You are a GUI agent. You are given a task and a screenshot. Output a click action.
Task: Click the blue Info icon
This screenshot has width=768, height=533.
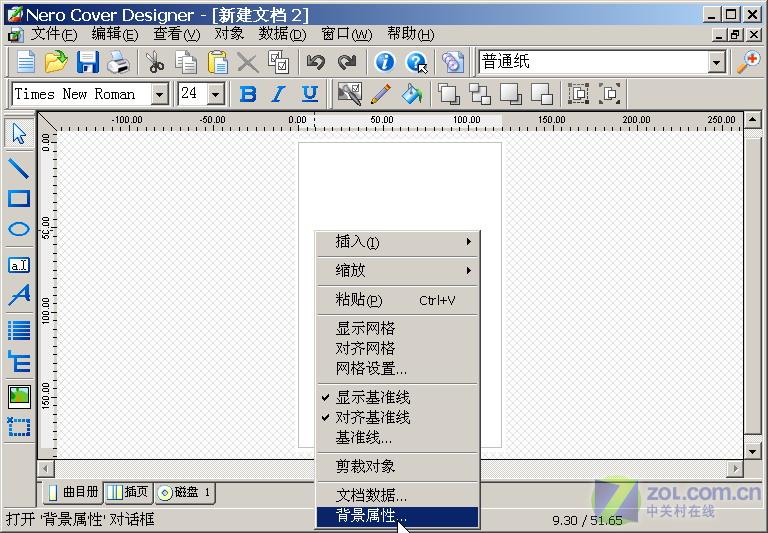click(x=384, y=62)
